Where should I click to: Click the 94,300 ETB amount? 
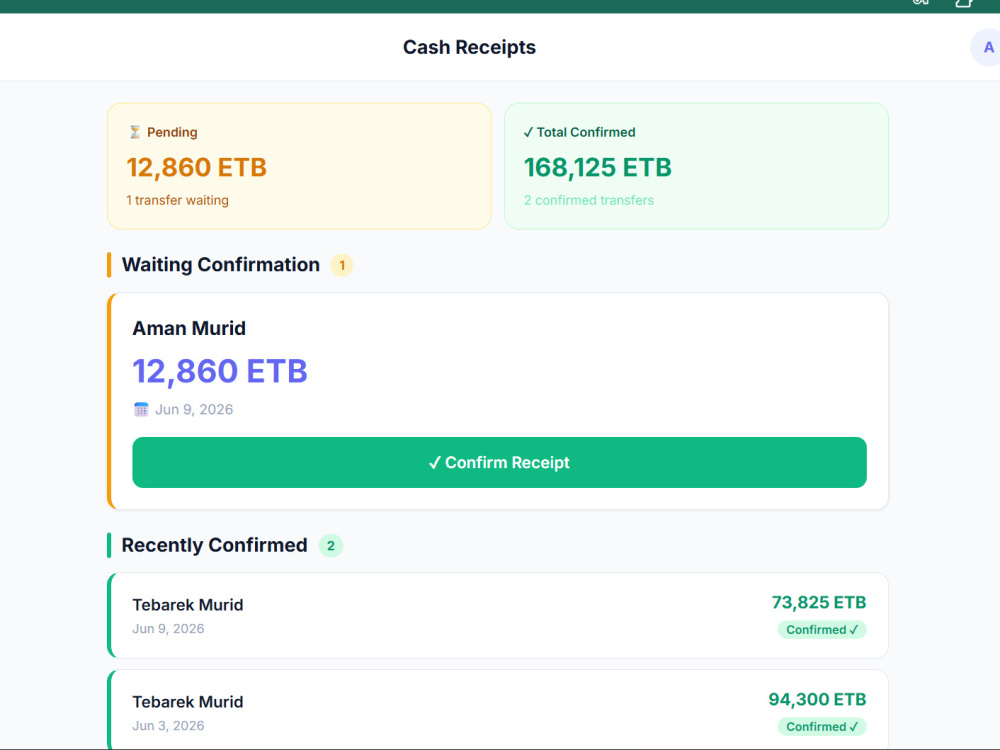(x=817, y=700)
